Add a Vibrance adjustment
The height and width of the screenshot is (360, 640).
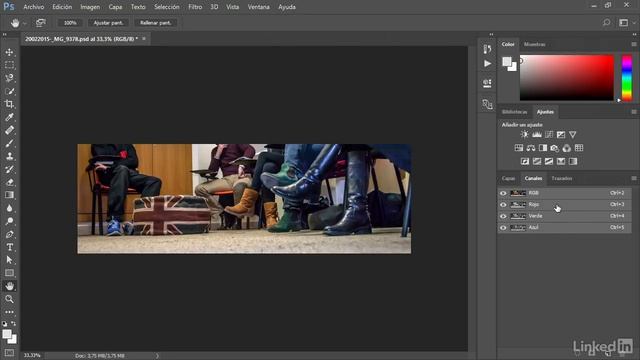click(x=573, y=134)
